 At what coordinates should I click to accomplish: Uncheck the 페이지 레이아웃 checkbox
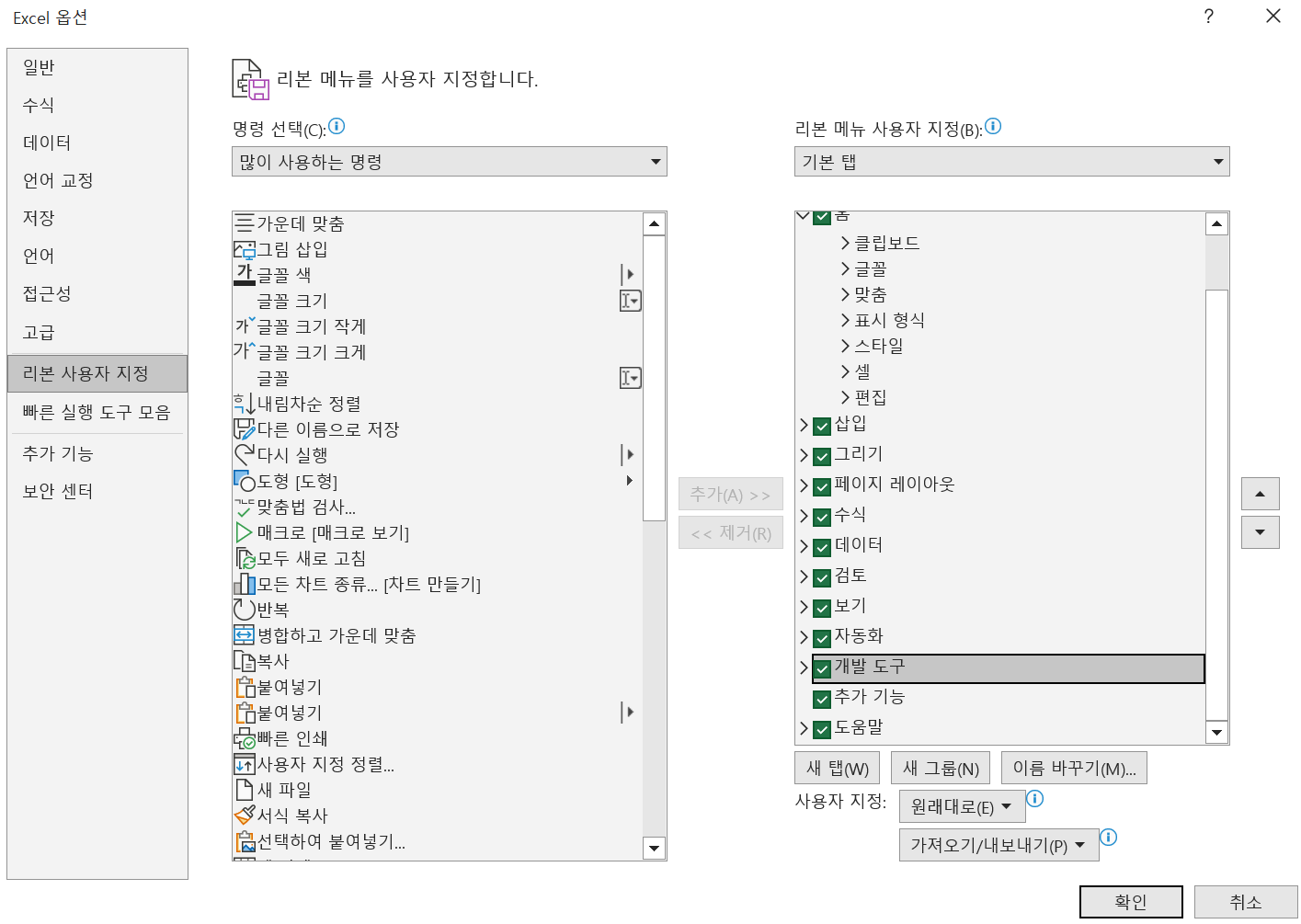click(822, 486)
